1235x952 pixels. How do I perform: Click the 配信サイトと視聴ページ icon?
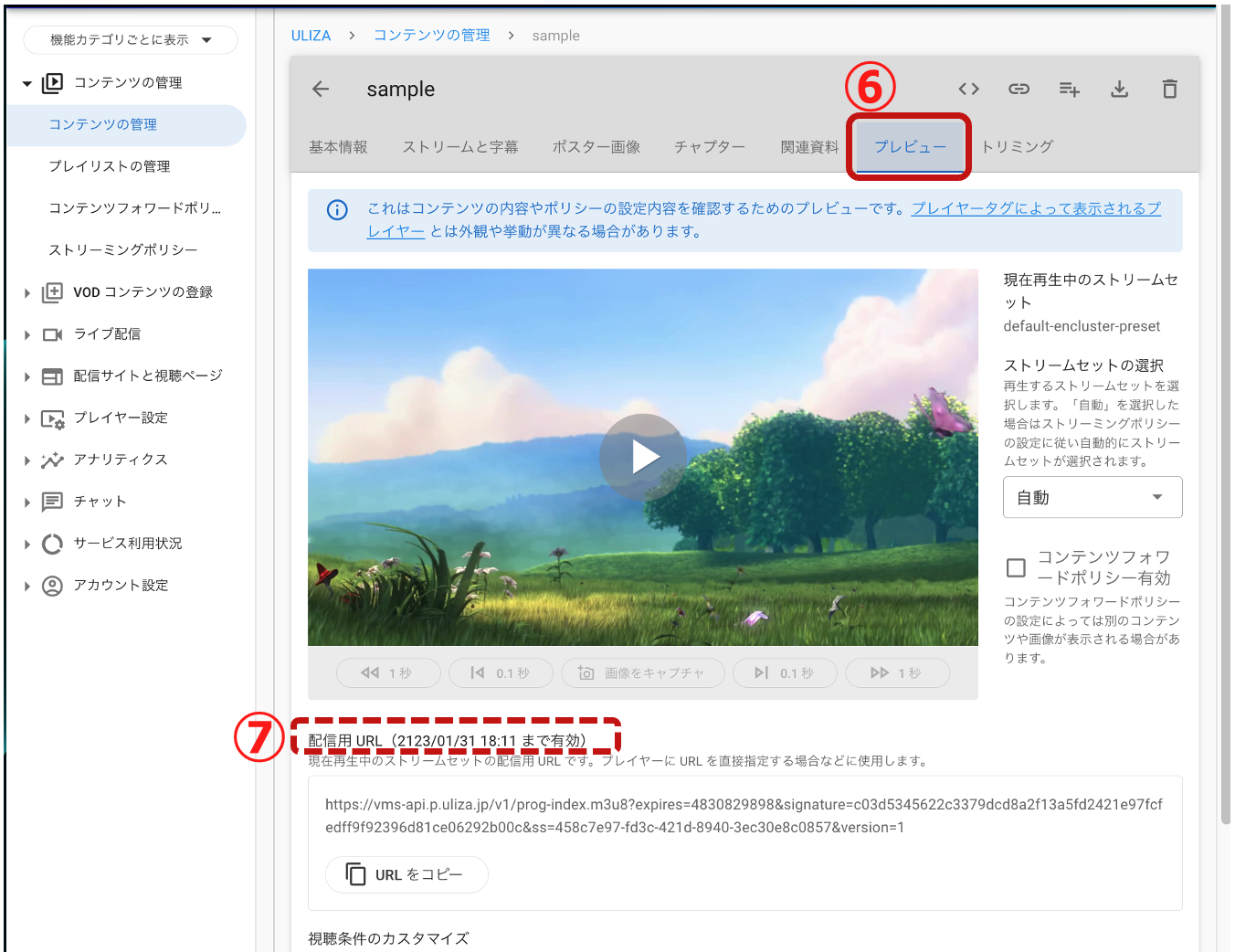pos(52,376)
